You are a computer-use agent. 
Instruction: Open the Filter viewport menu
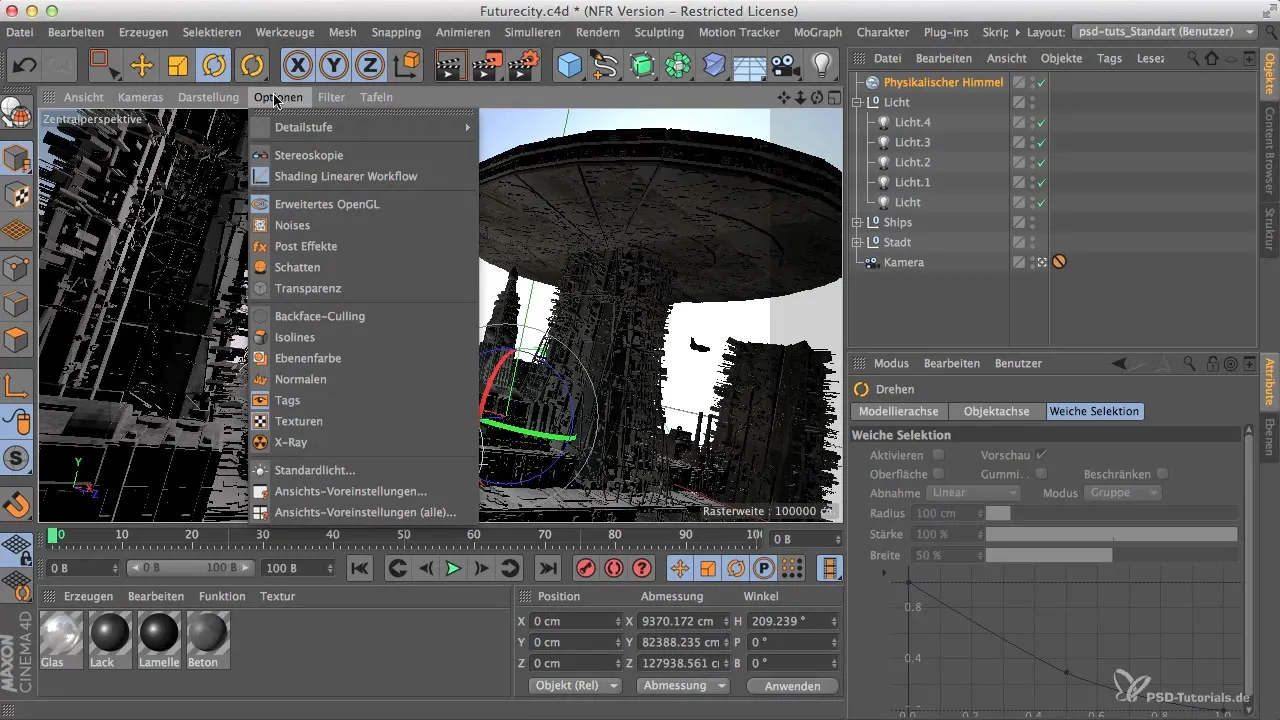[331, 97]
